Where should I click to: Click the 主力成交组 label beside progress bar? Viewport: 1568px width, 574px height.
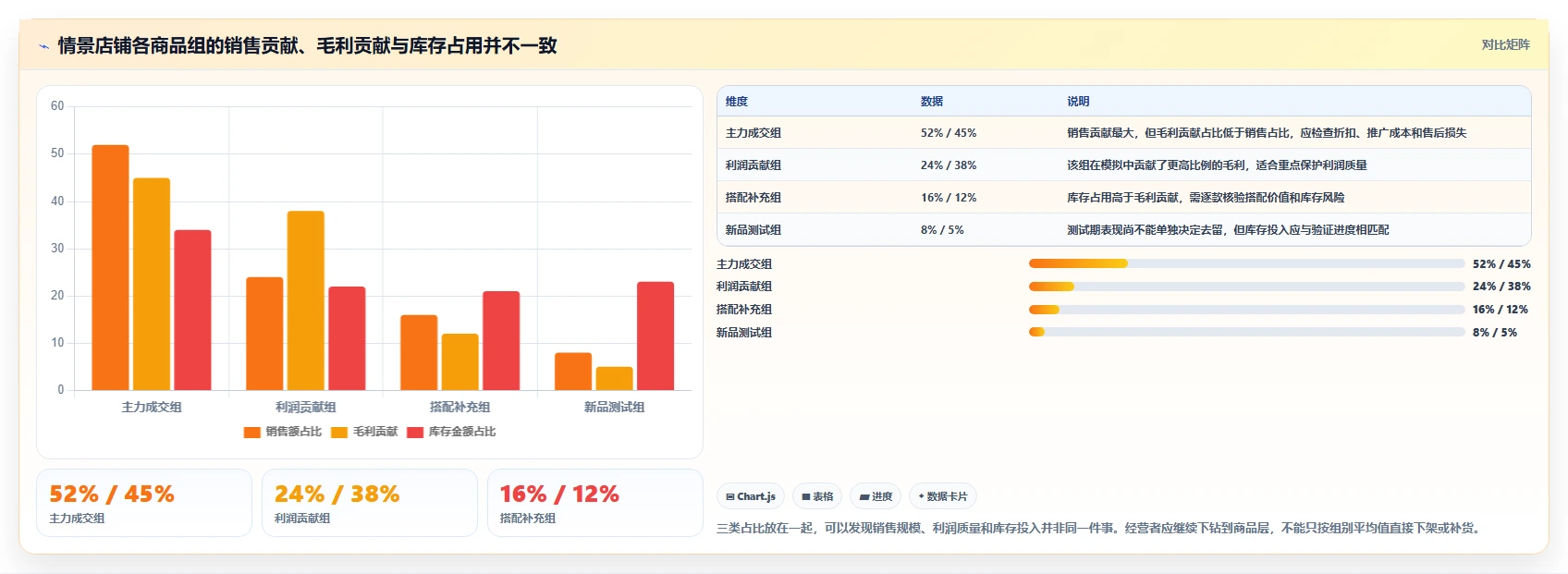(744, 264)
